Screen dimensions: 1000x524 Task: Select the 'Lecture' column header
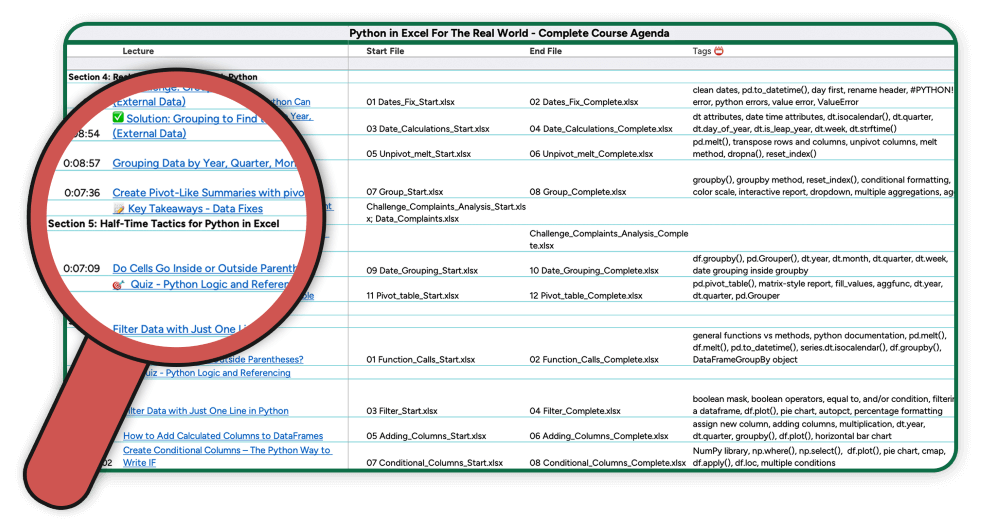point(138,51)
